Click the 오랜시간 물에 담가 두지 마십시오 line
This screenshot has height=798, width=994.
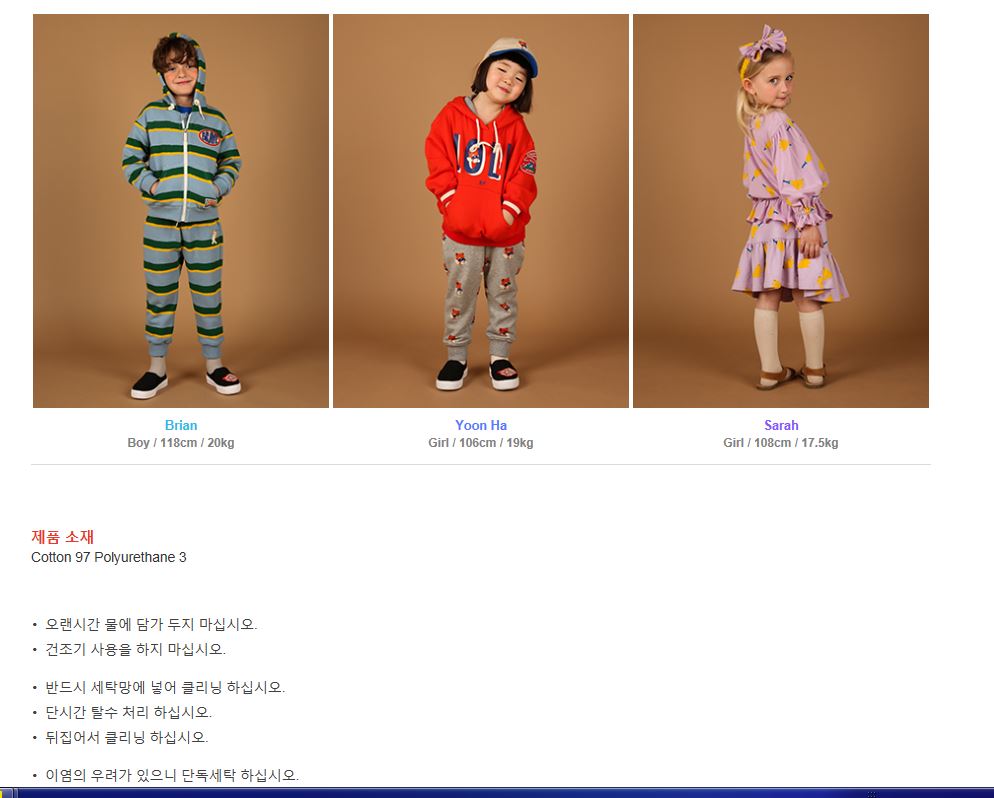[x=151, y=624]
